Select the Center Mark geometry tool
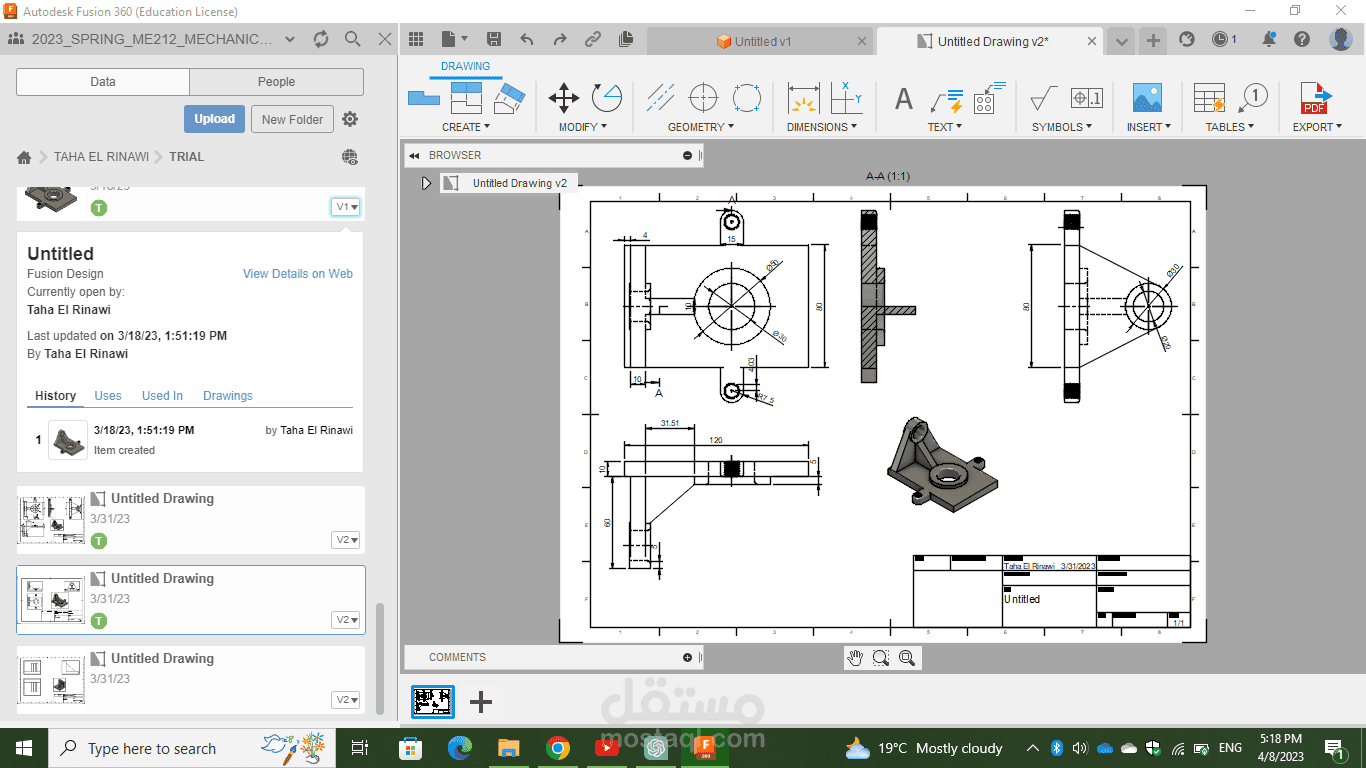 703,98
